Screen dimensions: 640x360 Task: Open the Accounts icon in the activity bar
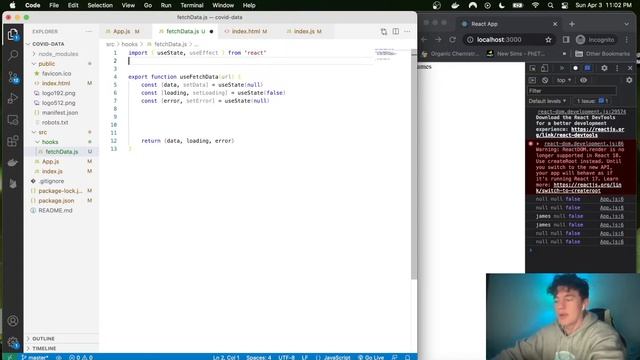(x=13, y=321)
